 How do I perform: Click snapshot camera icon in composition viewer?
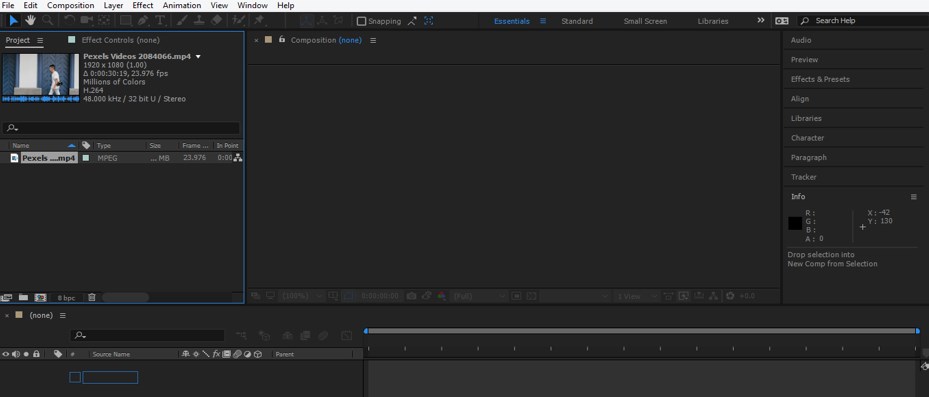[411, 296]
